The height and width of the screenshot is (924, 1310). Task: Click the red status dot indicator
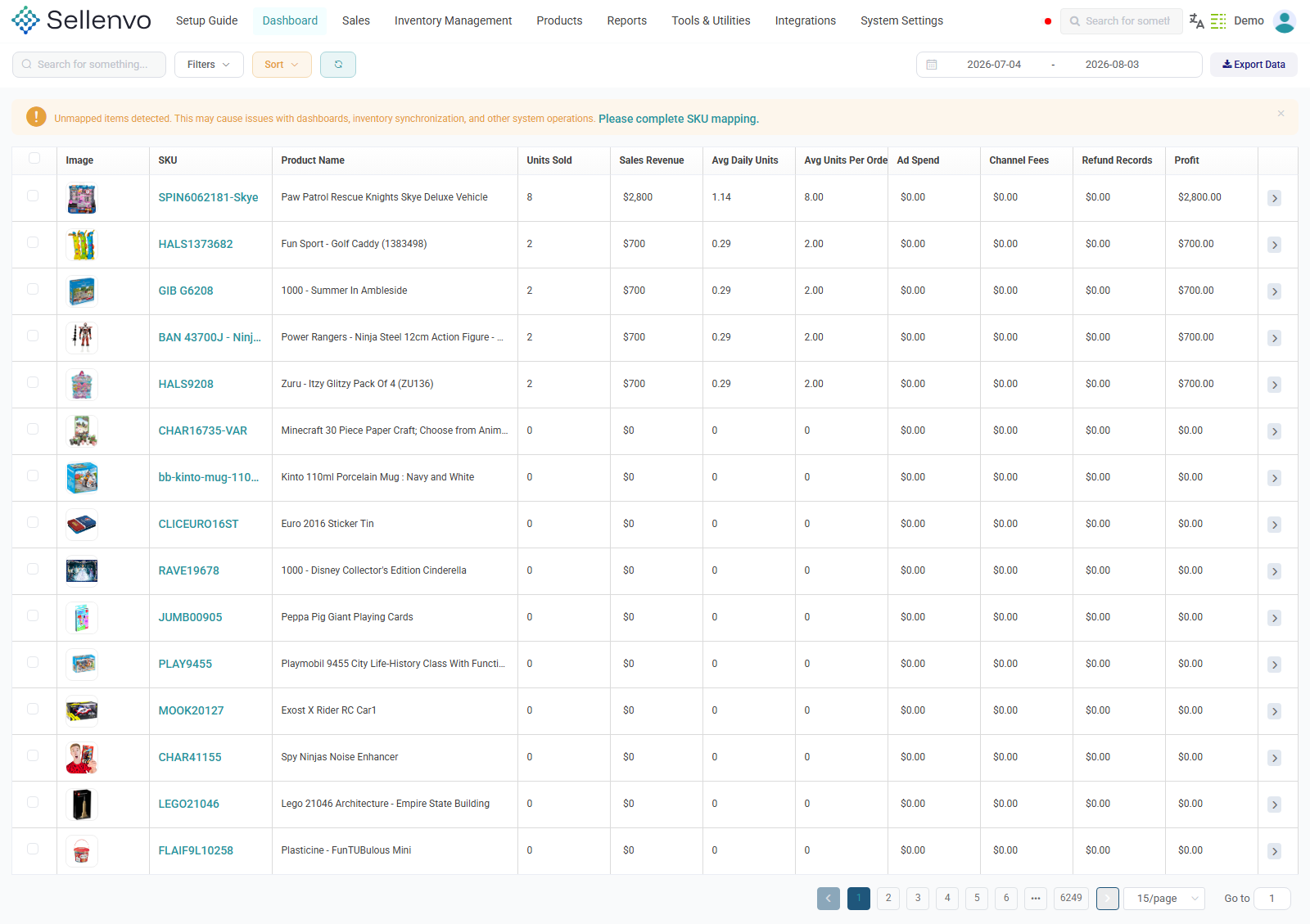coord(1048,21)
